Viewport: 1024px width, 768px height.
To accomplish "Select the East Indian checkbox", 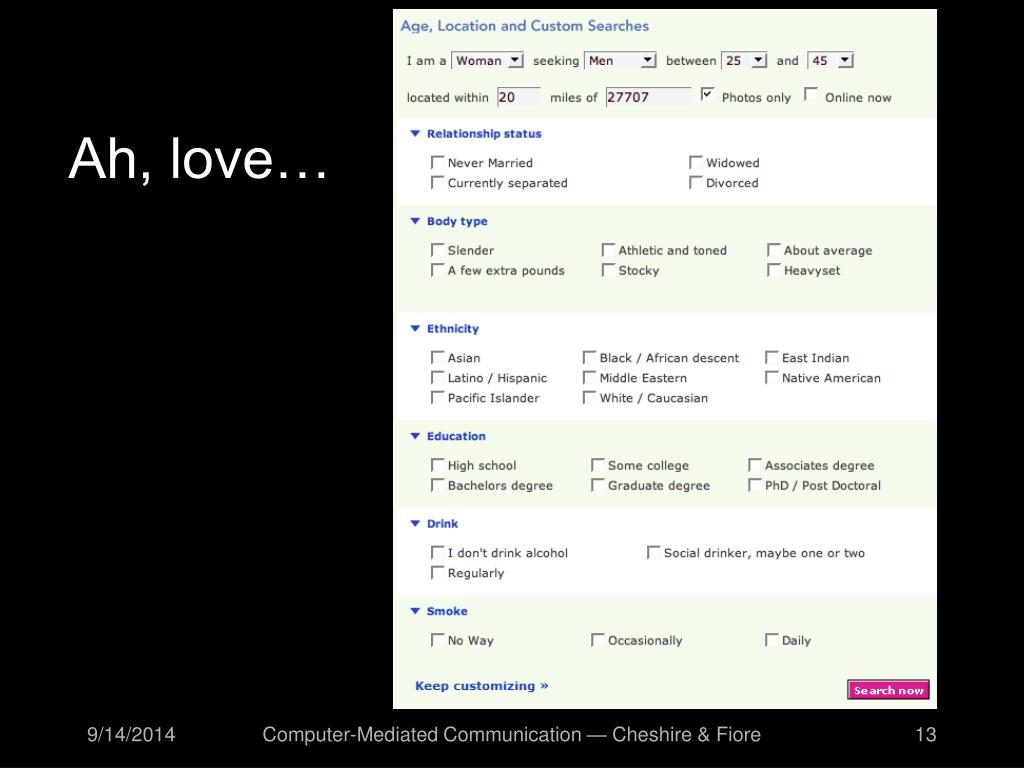I will click(772, 357).
